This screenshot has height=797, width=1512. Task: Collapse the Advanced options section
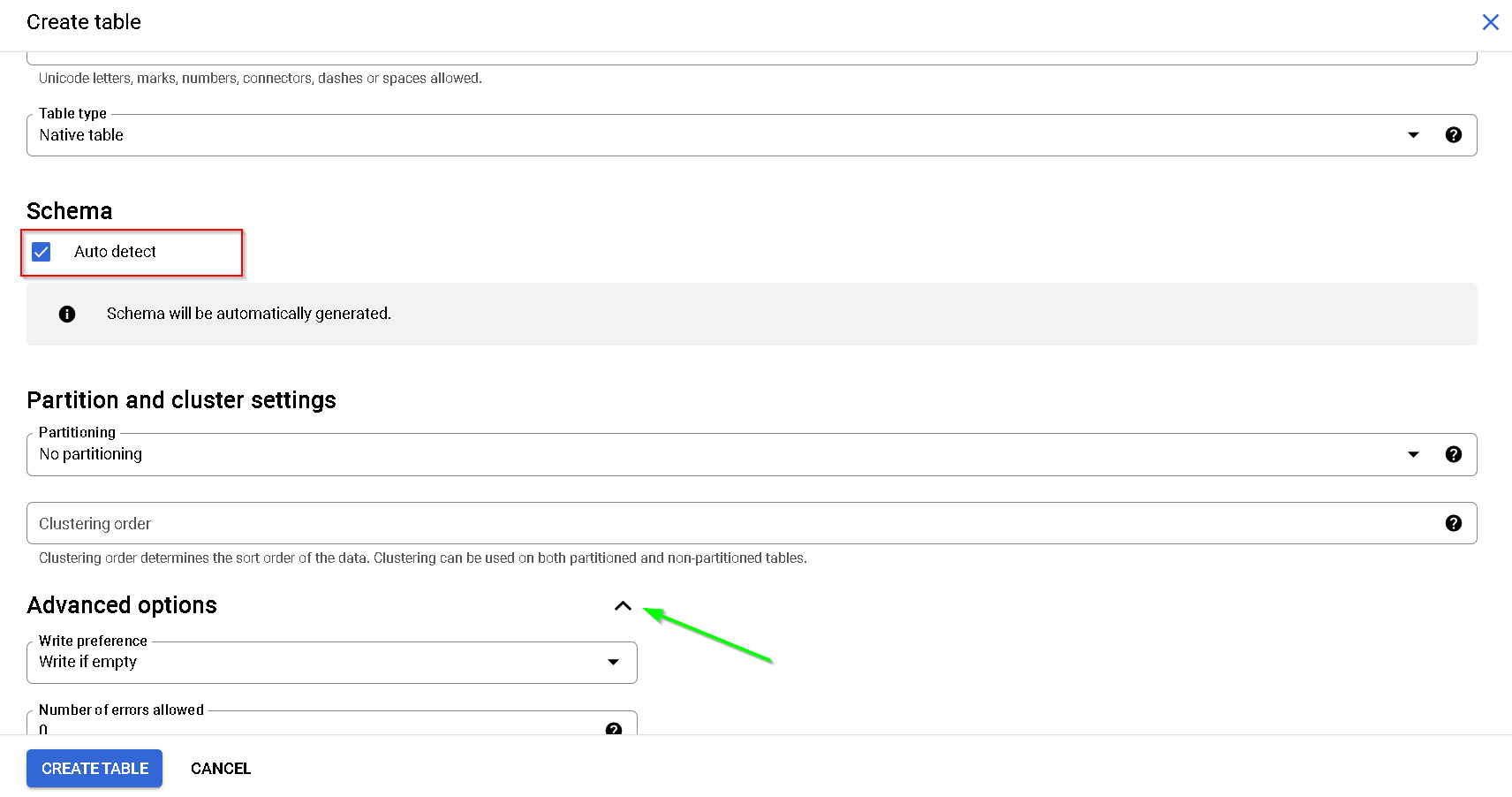pyautogui.click(x=623, y=605)
